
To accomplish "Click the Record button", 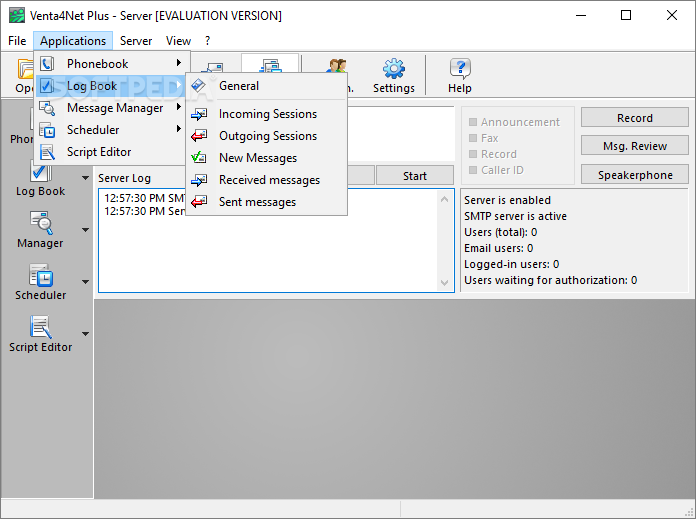I will [635, 118].
